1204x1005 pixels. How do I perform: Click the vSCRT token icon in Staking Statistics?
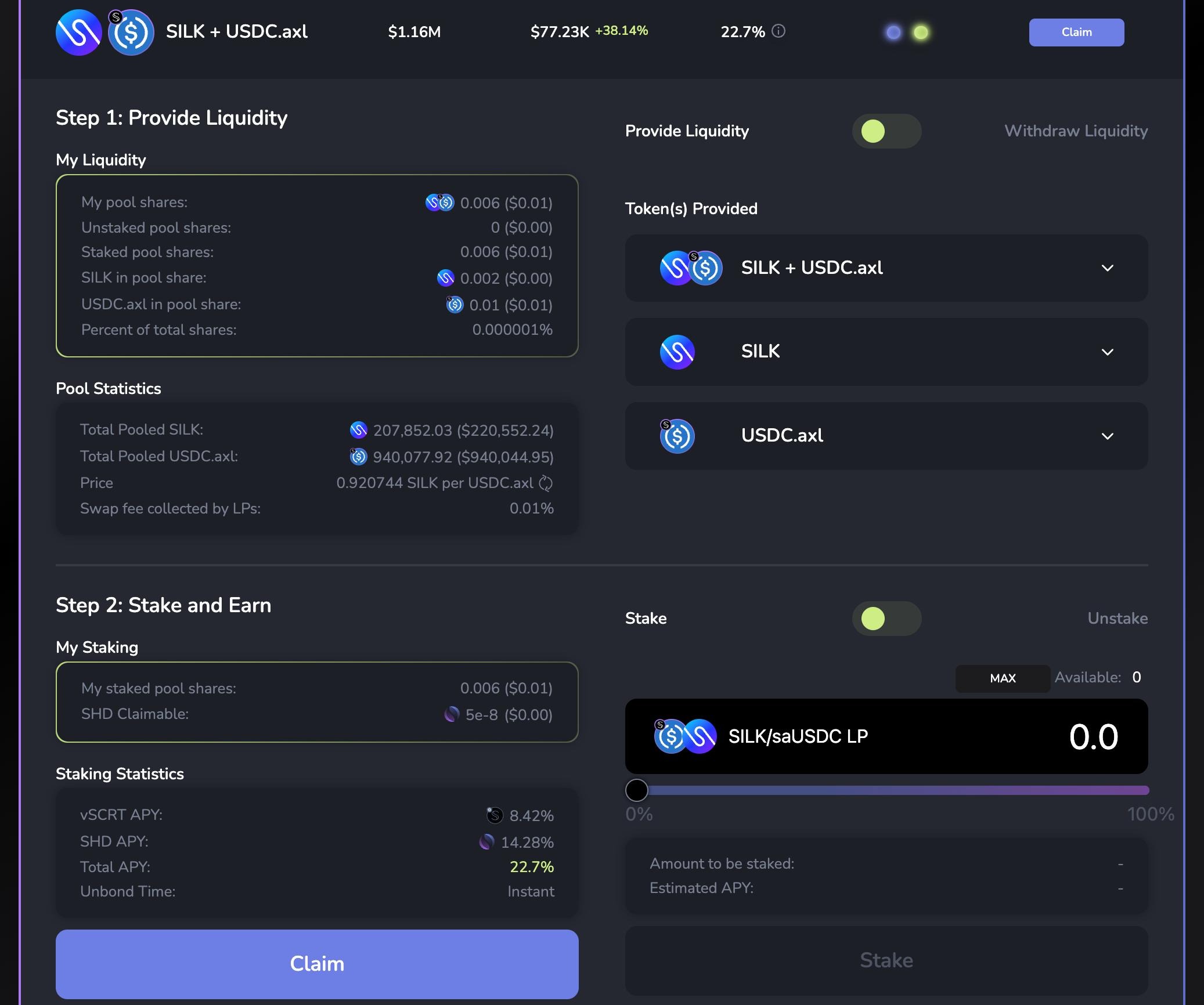[495, 815]
